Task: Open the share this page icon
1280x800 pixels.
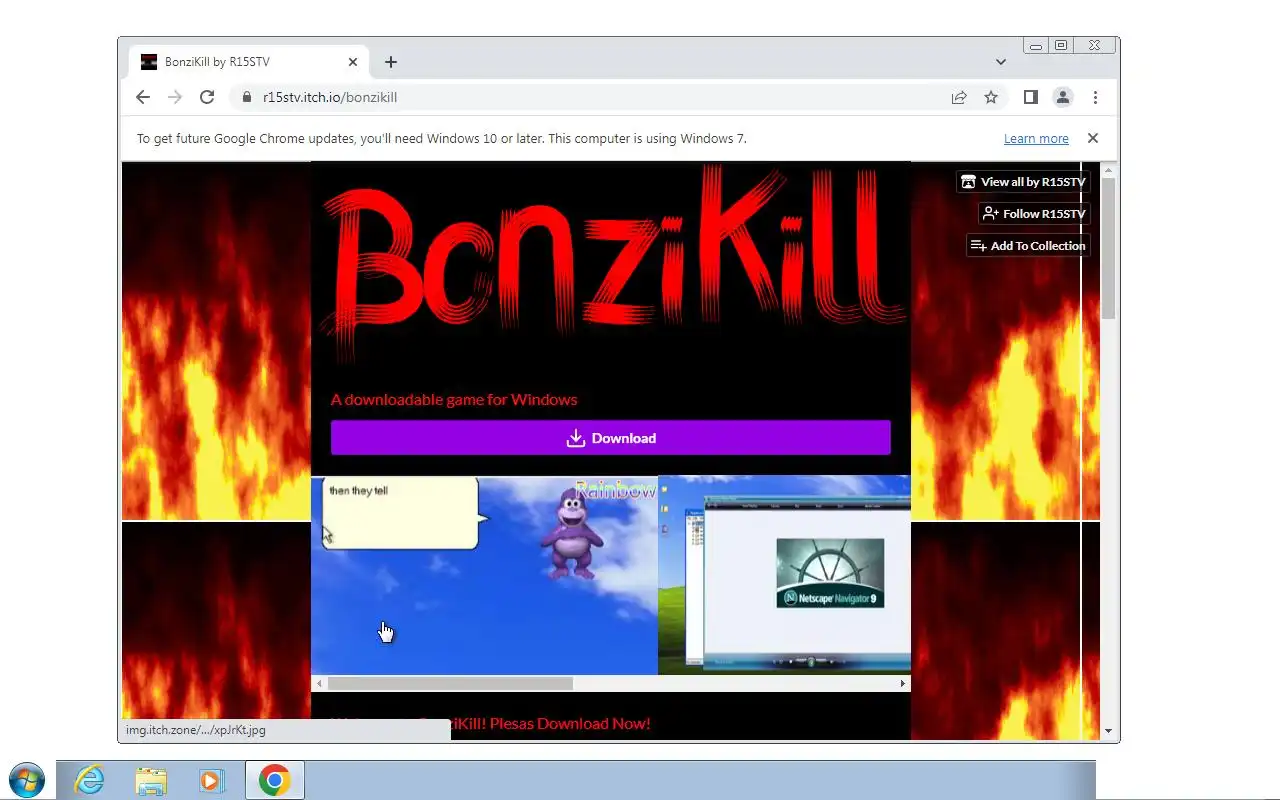Action: pos(959,97)
